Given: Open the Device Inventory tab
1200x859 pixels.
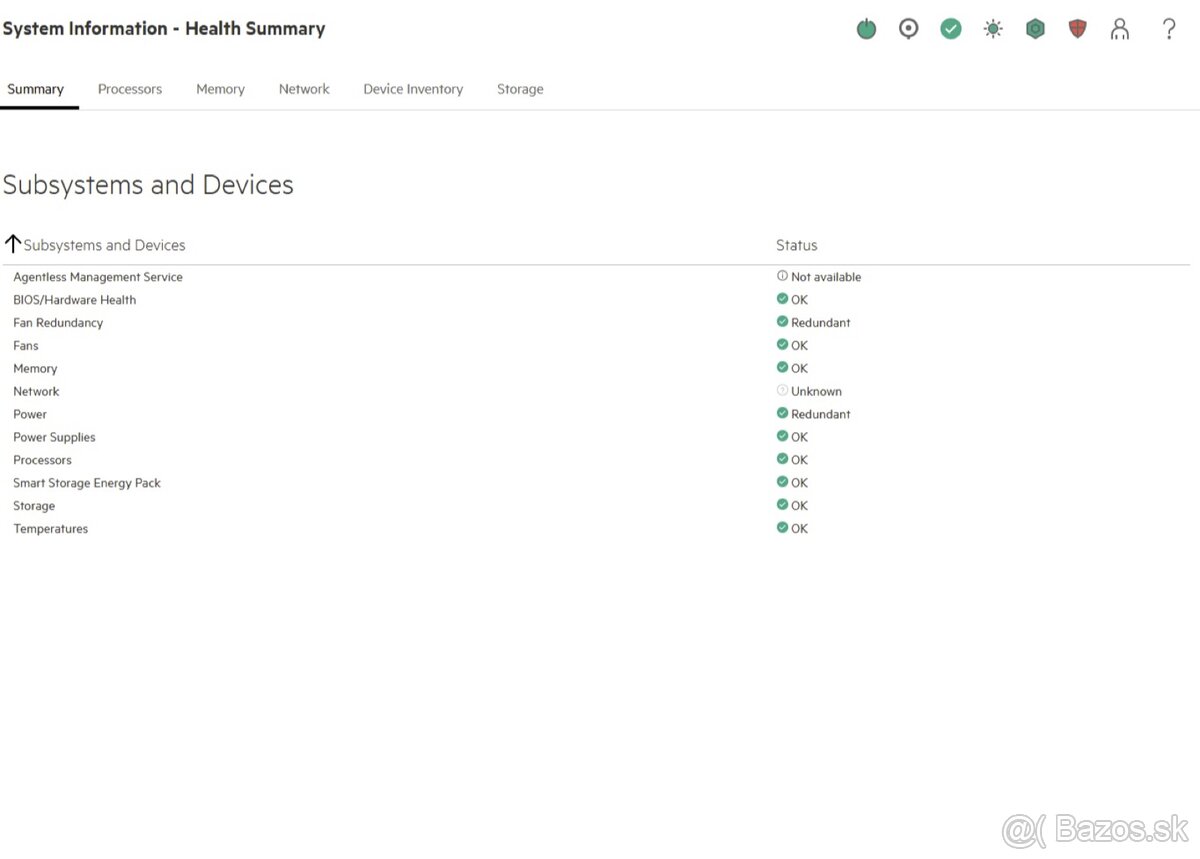Looking at the screenshot, I should tap(413, 89).
